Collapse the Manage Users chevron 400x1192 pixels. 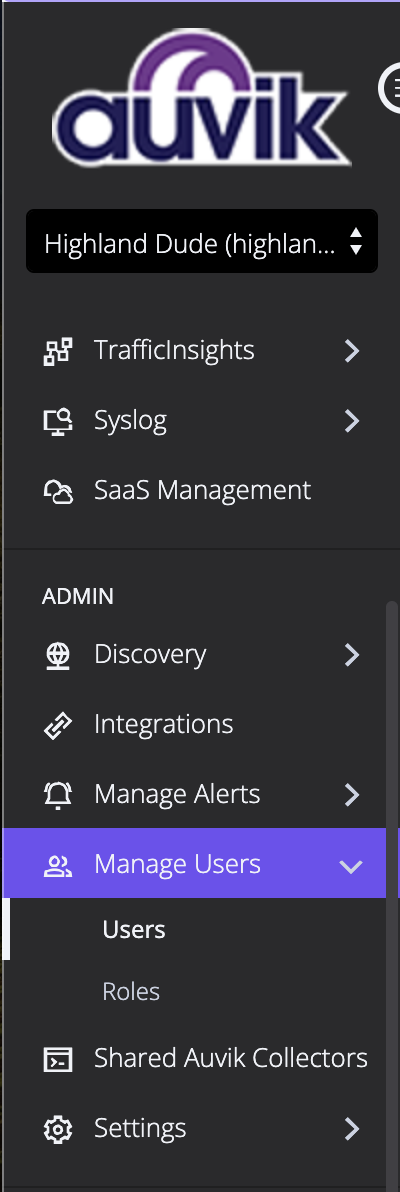[x=351, y=865]
